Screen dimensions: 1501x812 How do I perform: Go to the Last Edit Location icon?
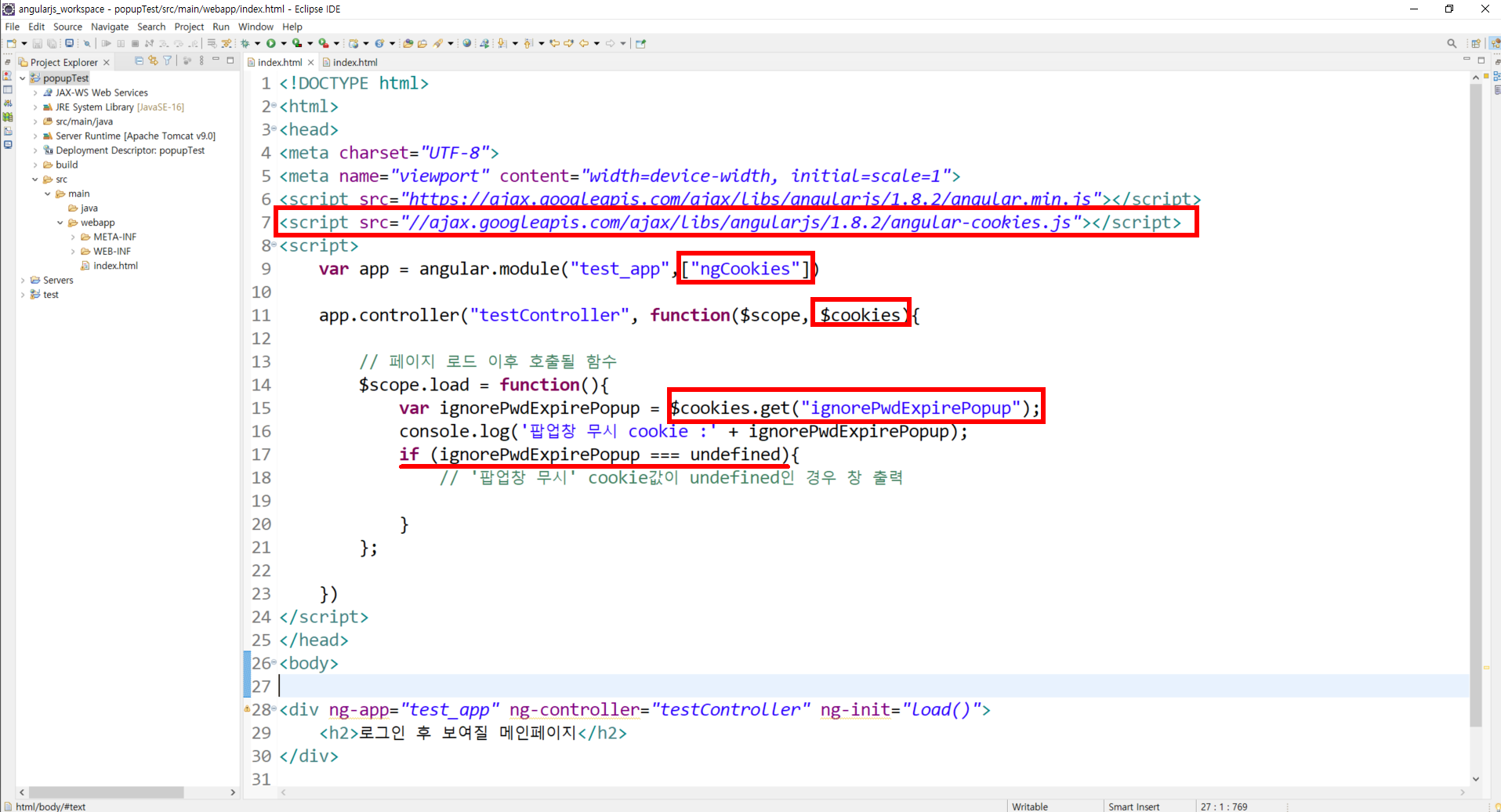(x=555, y=43)
